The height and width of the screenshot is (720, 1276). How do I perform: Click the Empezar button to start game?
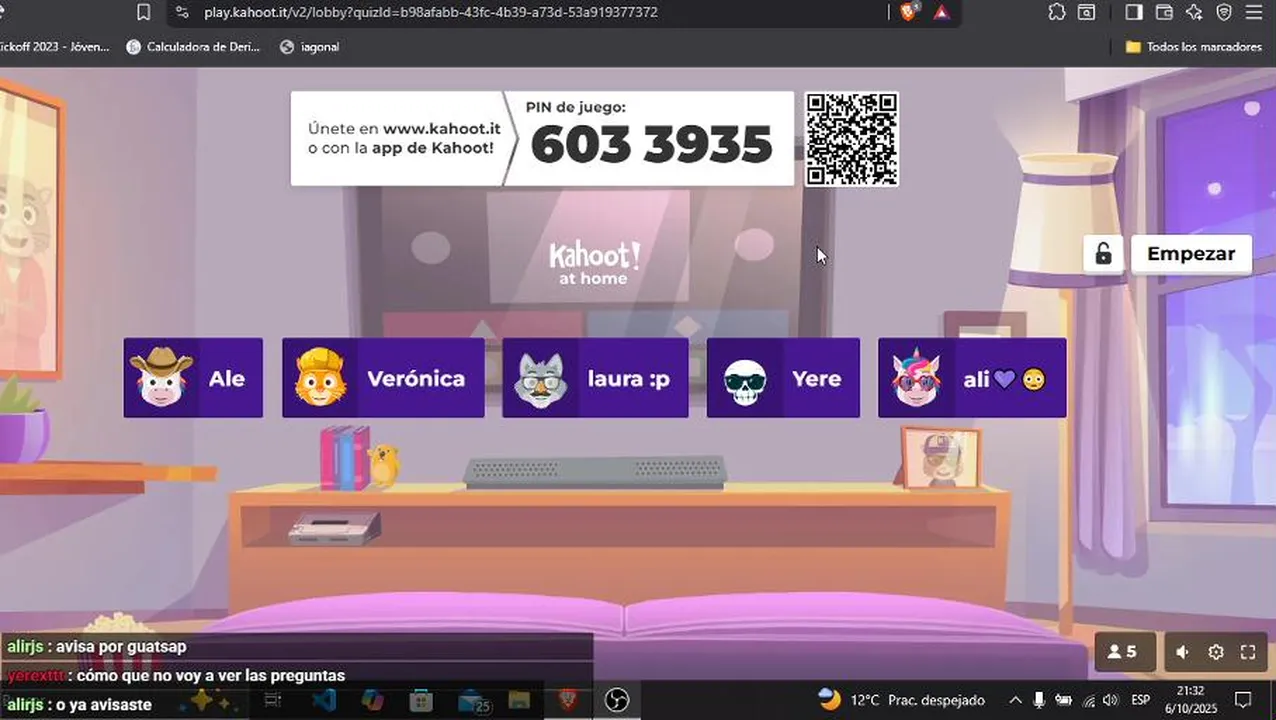click(1190, 254)
